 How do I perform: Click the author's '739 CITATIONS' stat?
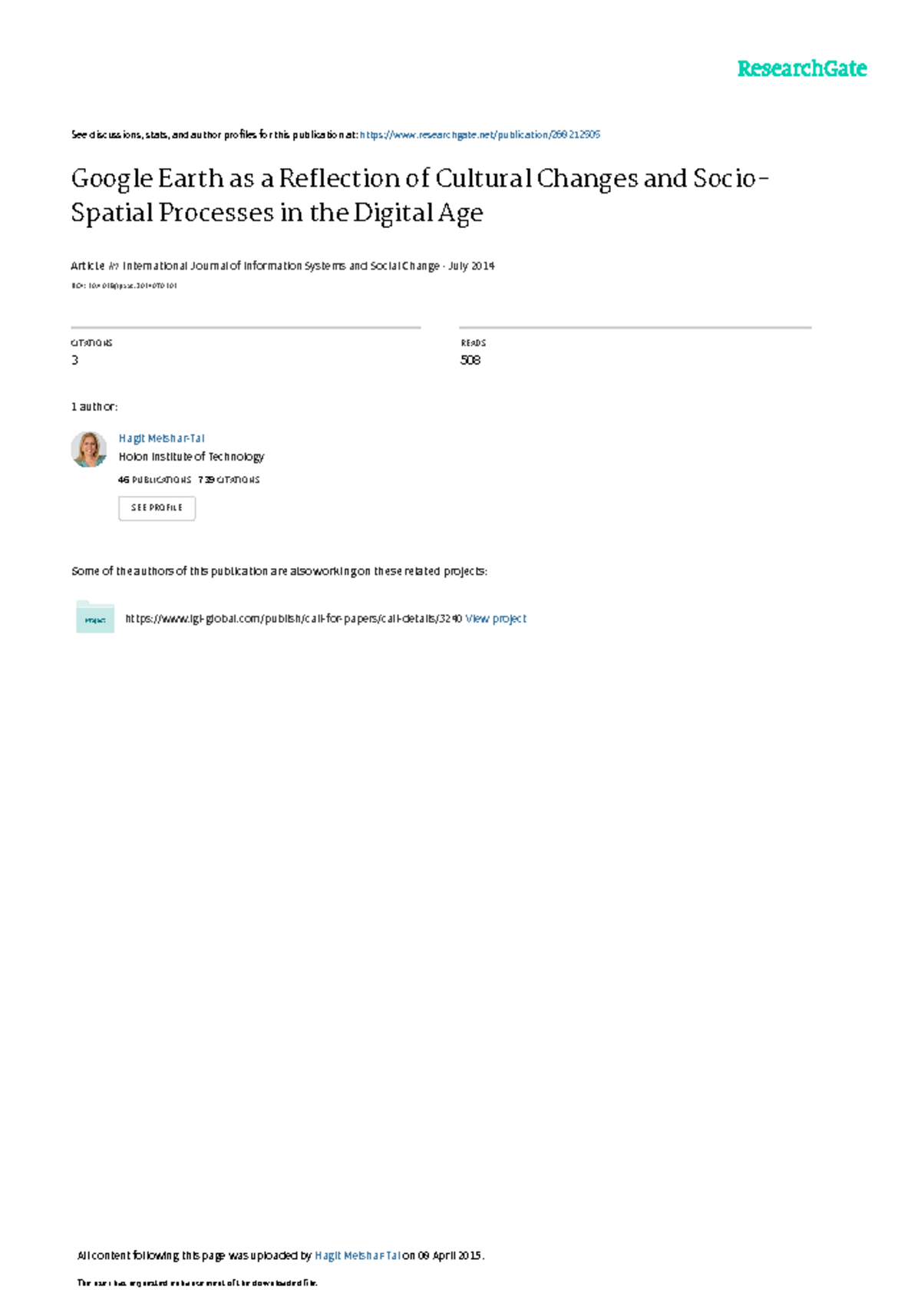(229, 480)
